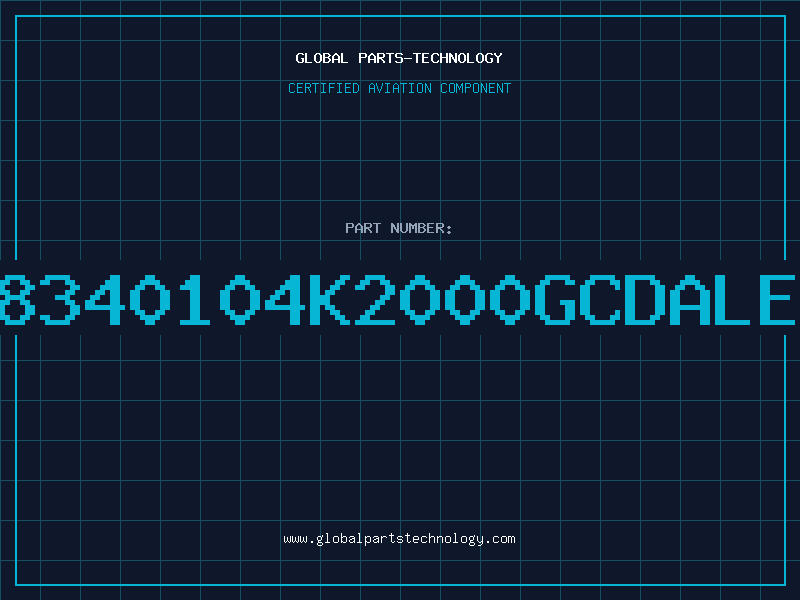Screen dimensions: 800x600
Task: Click the GLOBAL PARTS-TECHNOLOGY heading
Action: coord(399,58)
